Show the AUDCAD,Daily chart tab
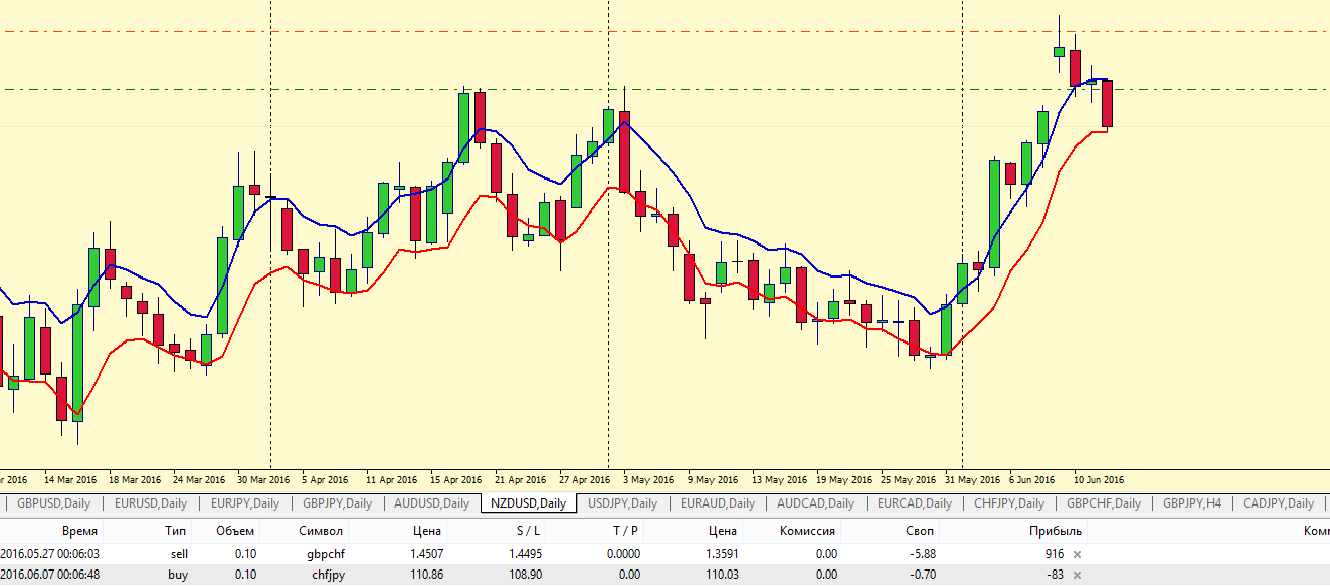 coord(815,503)
